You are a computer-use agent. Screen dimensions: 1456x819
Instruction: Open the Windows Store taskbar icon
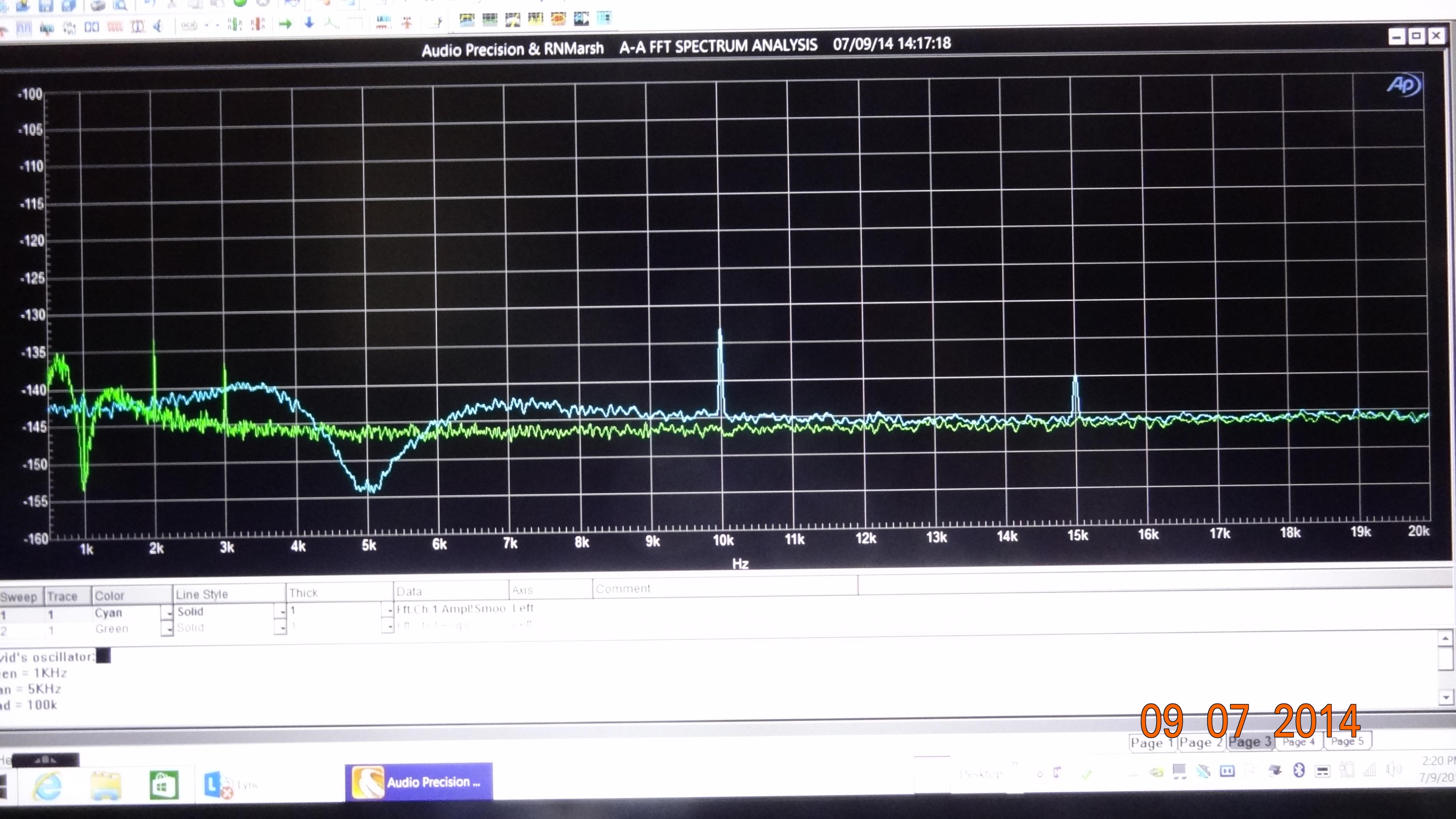coord(164,785)
